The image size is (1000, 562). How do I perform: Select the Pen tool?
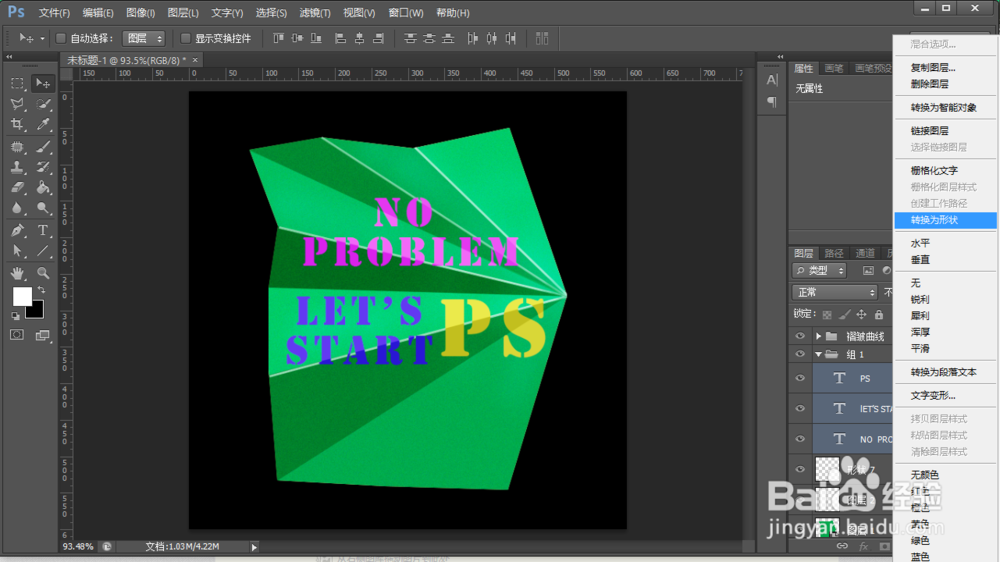pos(17,230)
